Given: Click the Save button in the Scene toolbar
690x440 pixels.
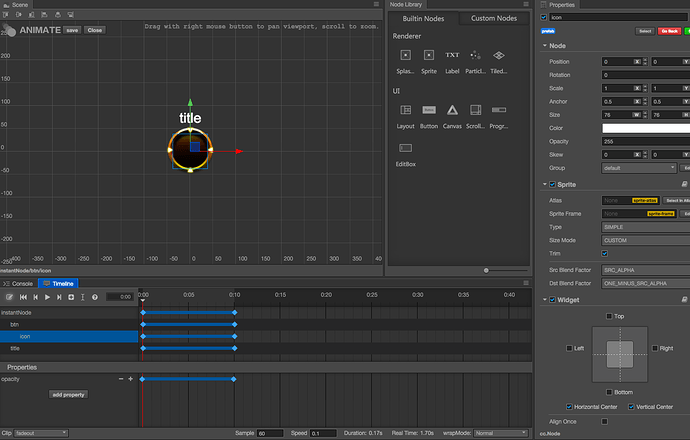Looking at the screenshot, I should coord(71,30).
